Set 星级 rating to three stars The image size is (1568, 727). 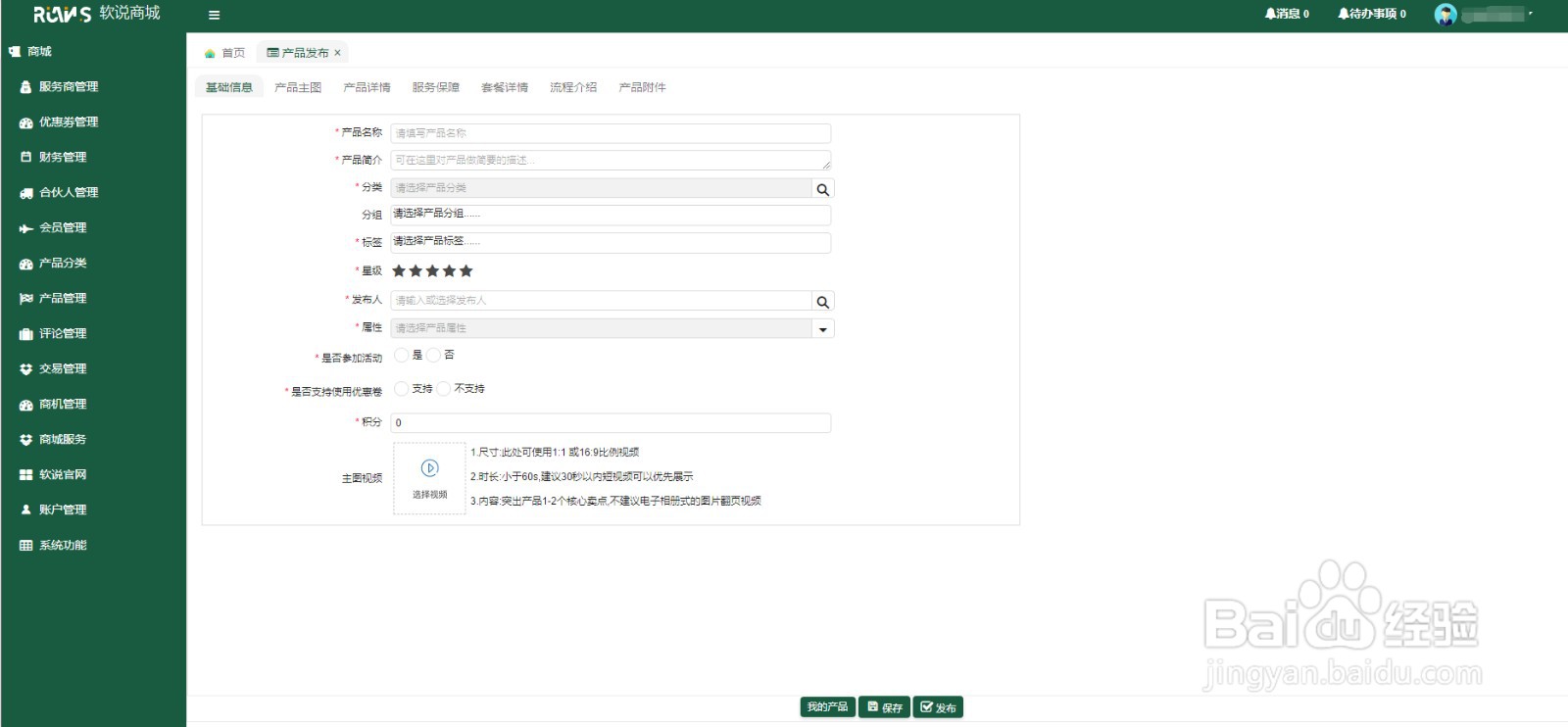(x=432, y=271)
